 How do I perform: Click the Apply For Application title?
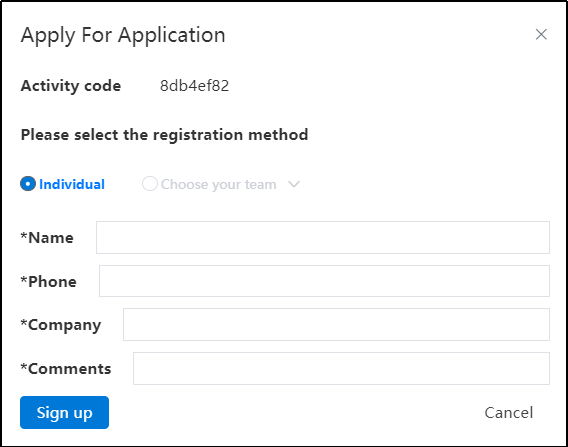(123, 35)
